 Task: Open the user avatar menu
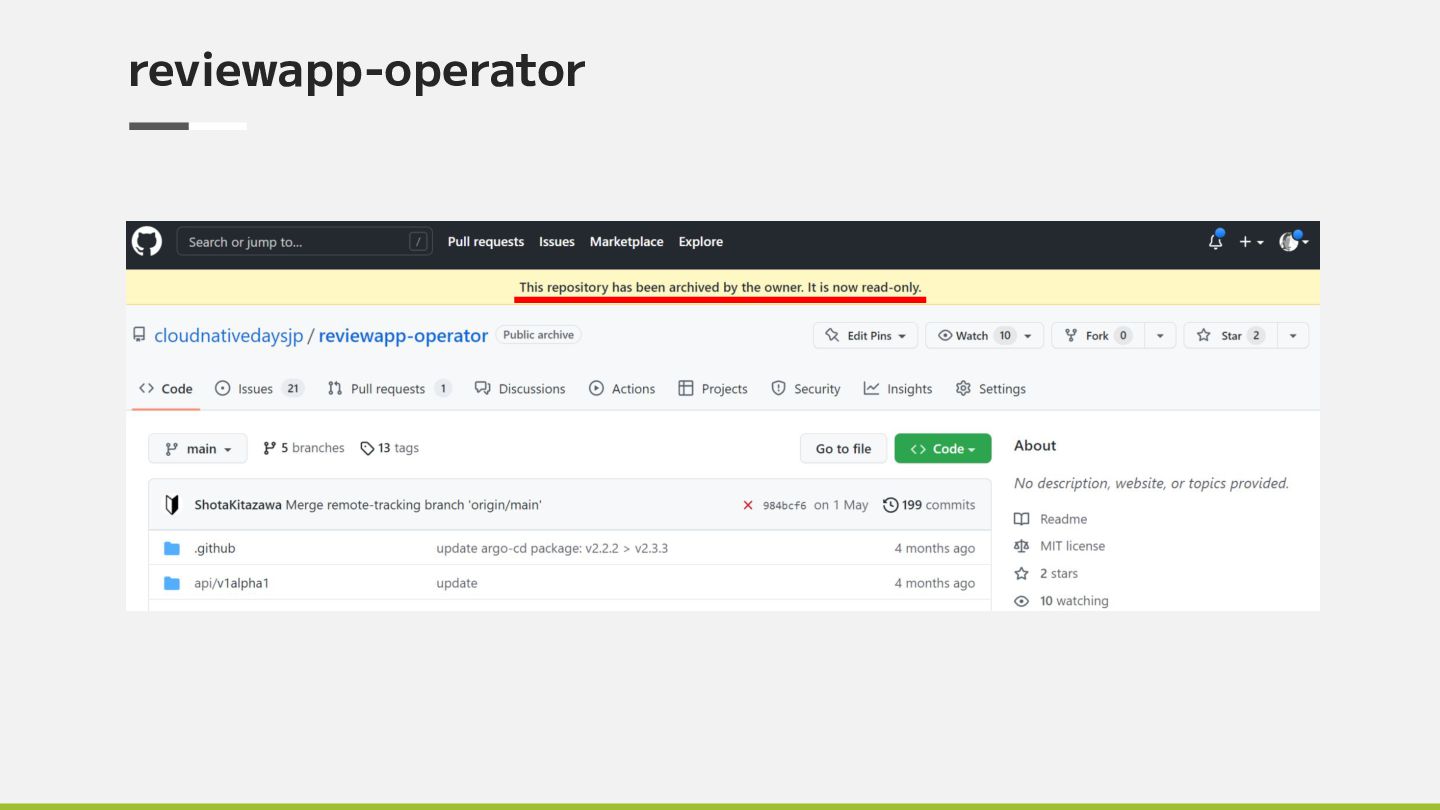(1294, 241)
